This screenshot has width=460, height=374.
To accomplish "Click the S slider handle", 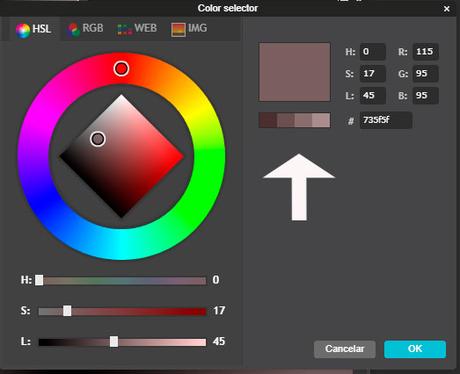I will pyautogui.click(x=67, y=311).
